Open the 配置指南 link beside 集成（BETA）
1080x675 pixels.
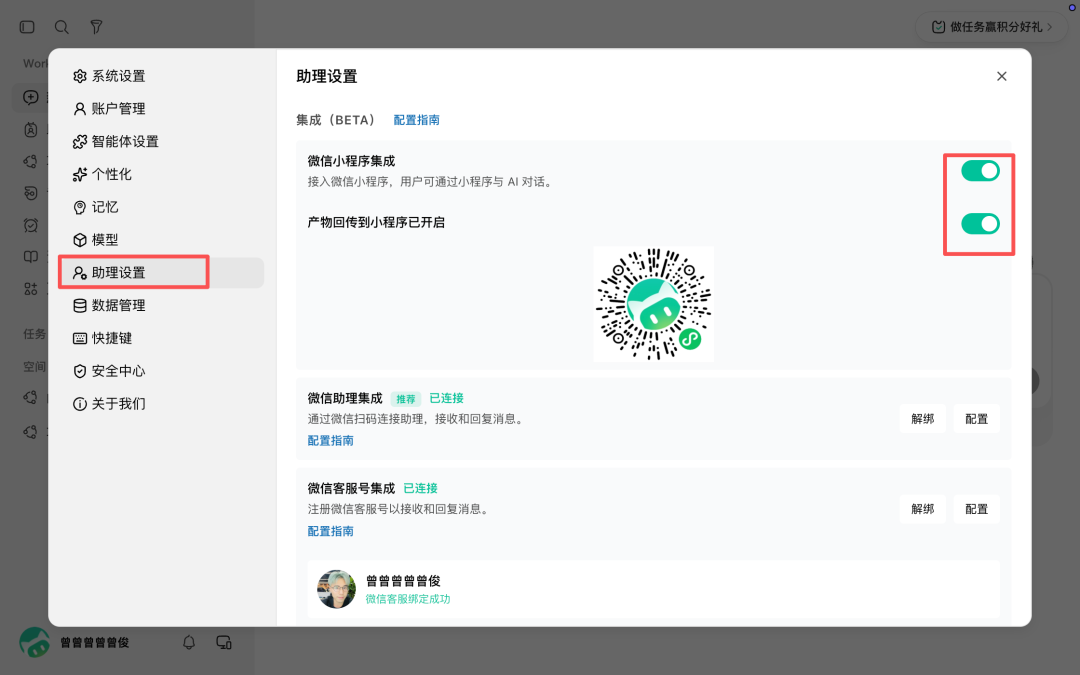point(417,120)
